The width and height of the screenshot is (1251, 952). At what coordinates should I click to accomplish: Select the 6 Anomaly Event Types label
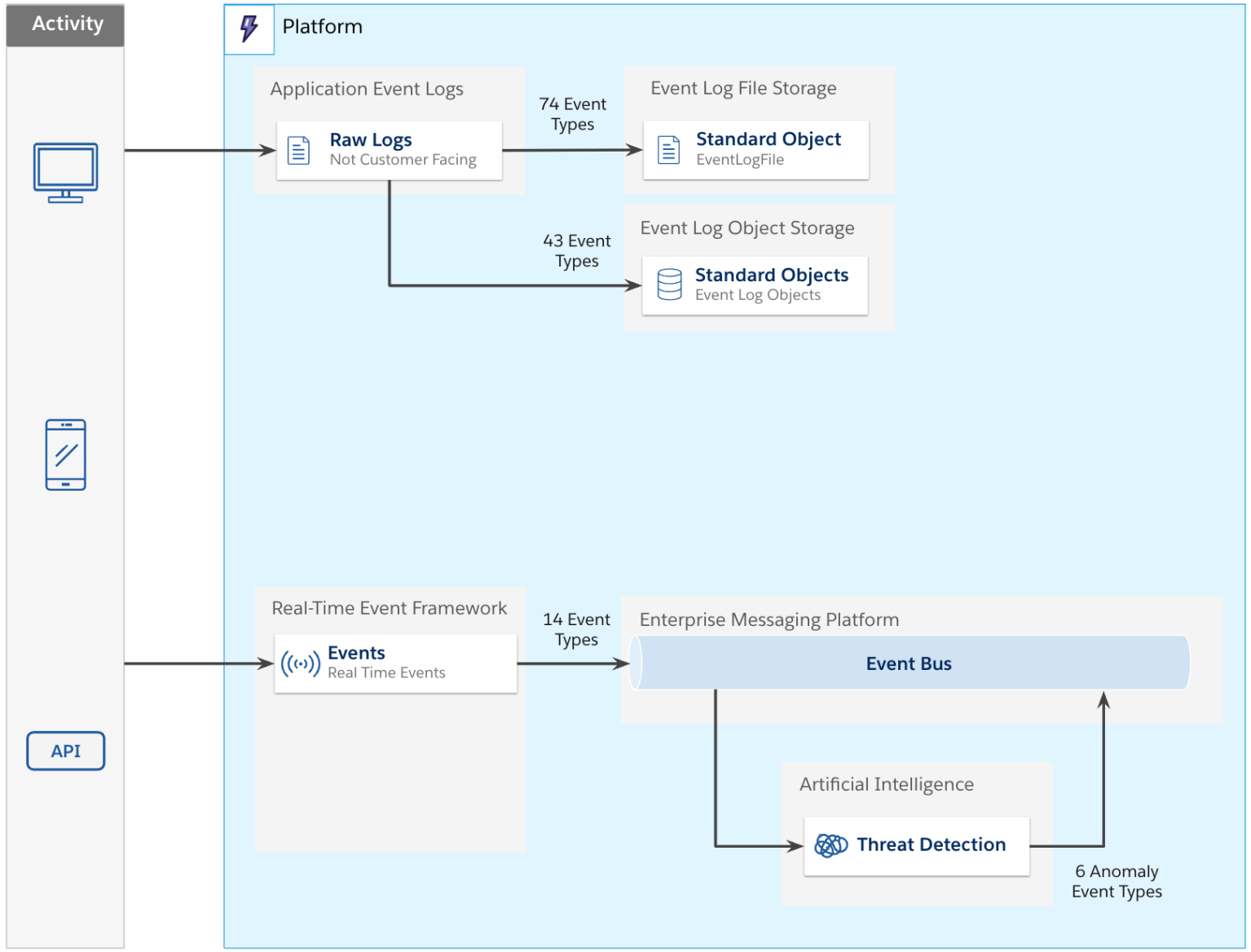click(1117, 881)
